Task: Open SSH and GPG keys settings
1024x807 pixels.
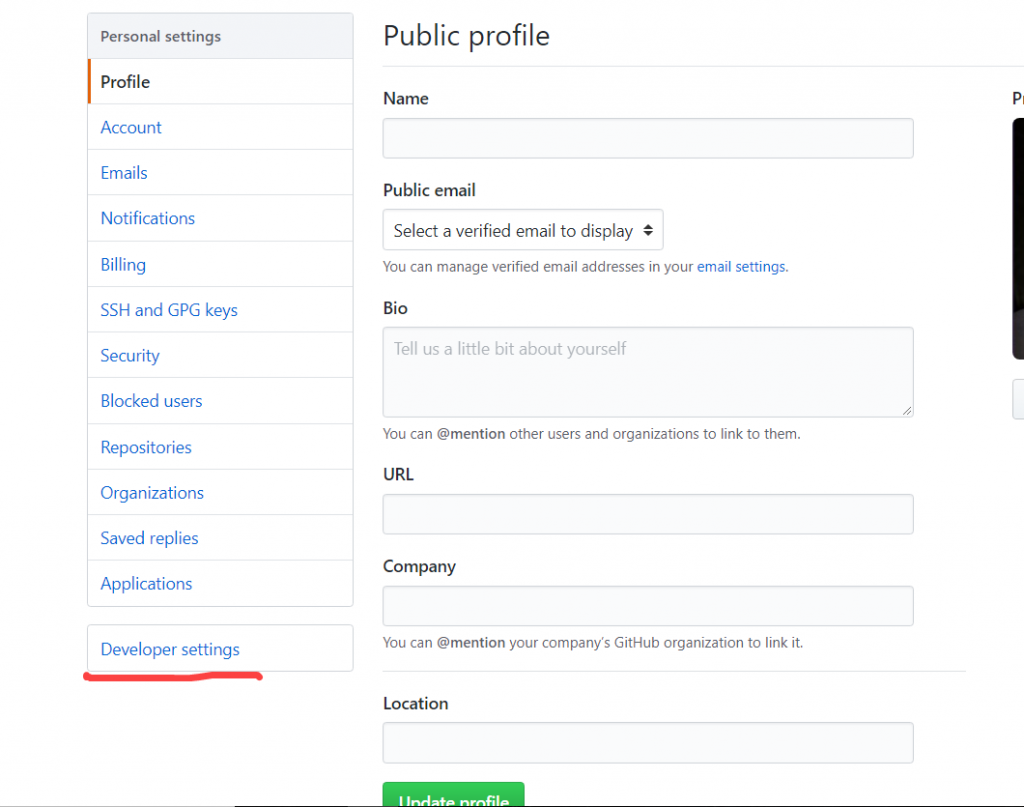Action: [168, 309]
